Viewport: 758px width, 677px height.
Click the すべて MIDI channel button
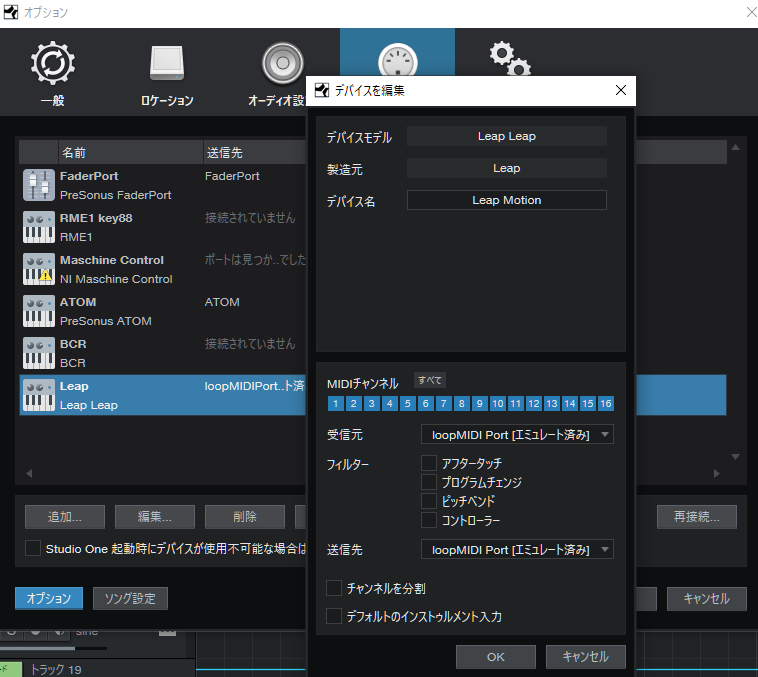coord(430,381)
